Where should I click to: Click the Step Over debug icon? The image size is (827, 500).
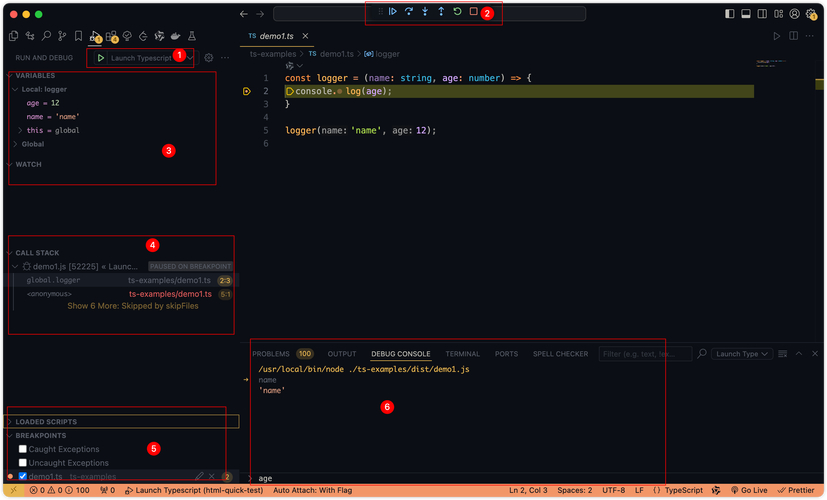409,12
